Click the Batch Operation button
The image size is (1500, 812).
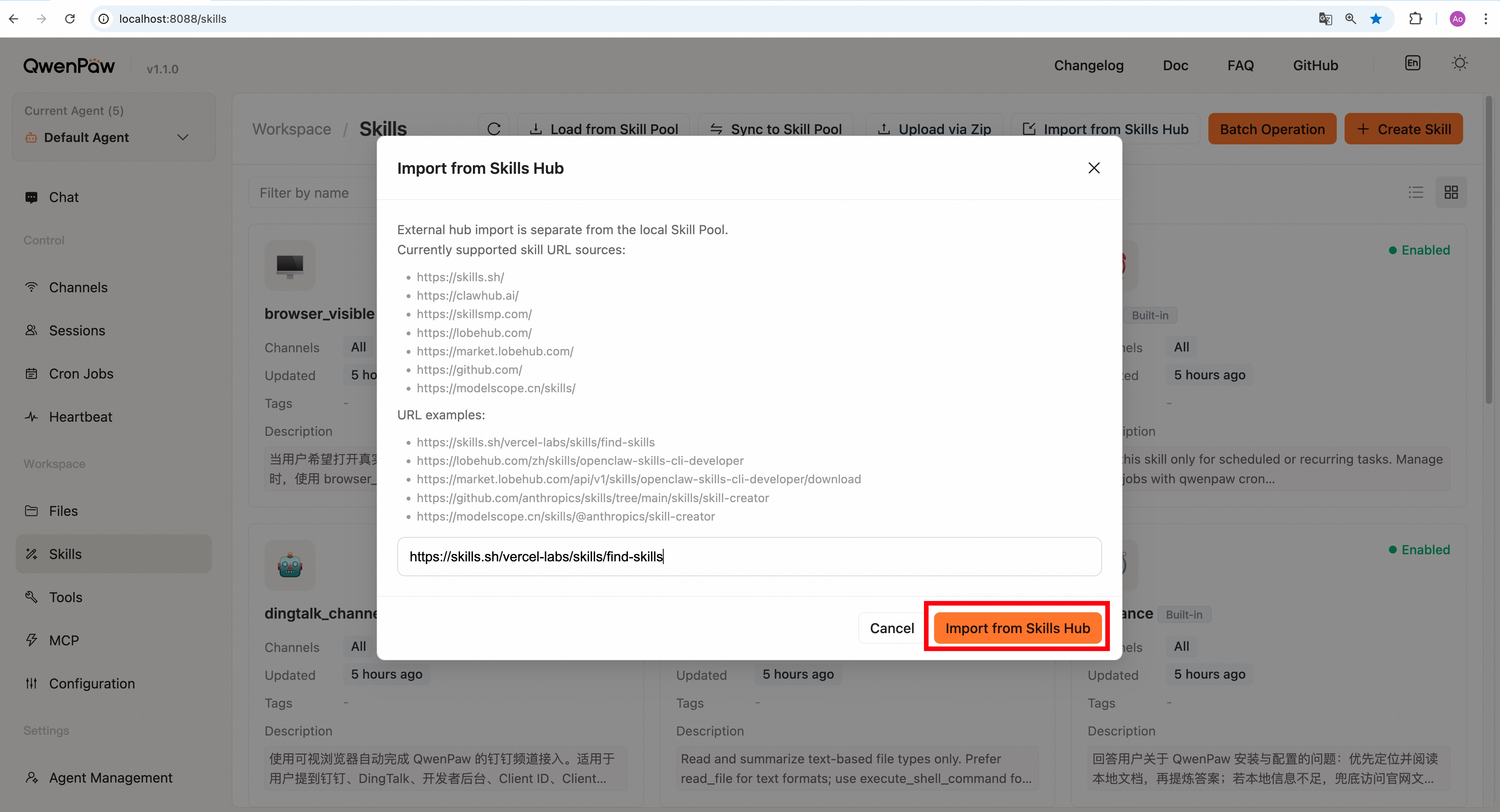click(x=1272, y=129)
